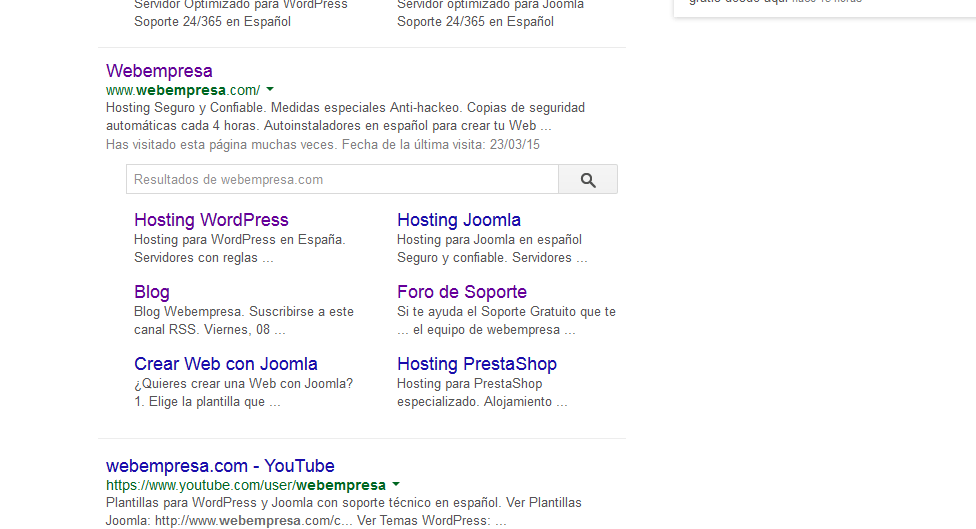Viewport: 976px width, 529px height.
Task: Click the 'Si te ayuda el Soporte Gratuito' description
Action: pos(506,321)
